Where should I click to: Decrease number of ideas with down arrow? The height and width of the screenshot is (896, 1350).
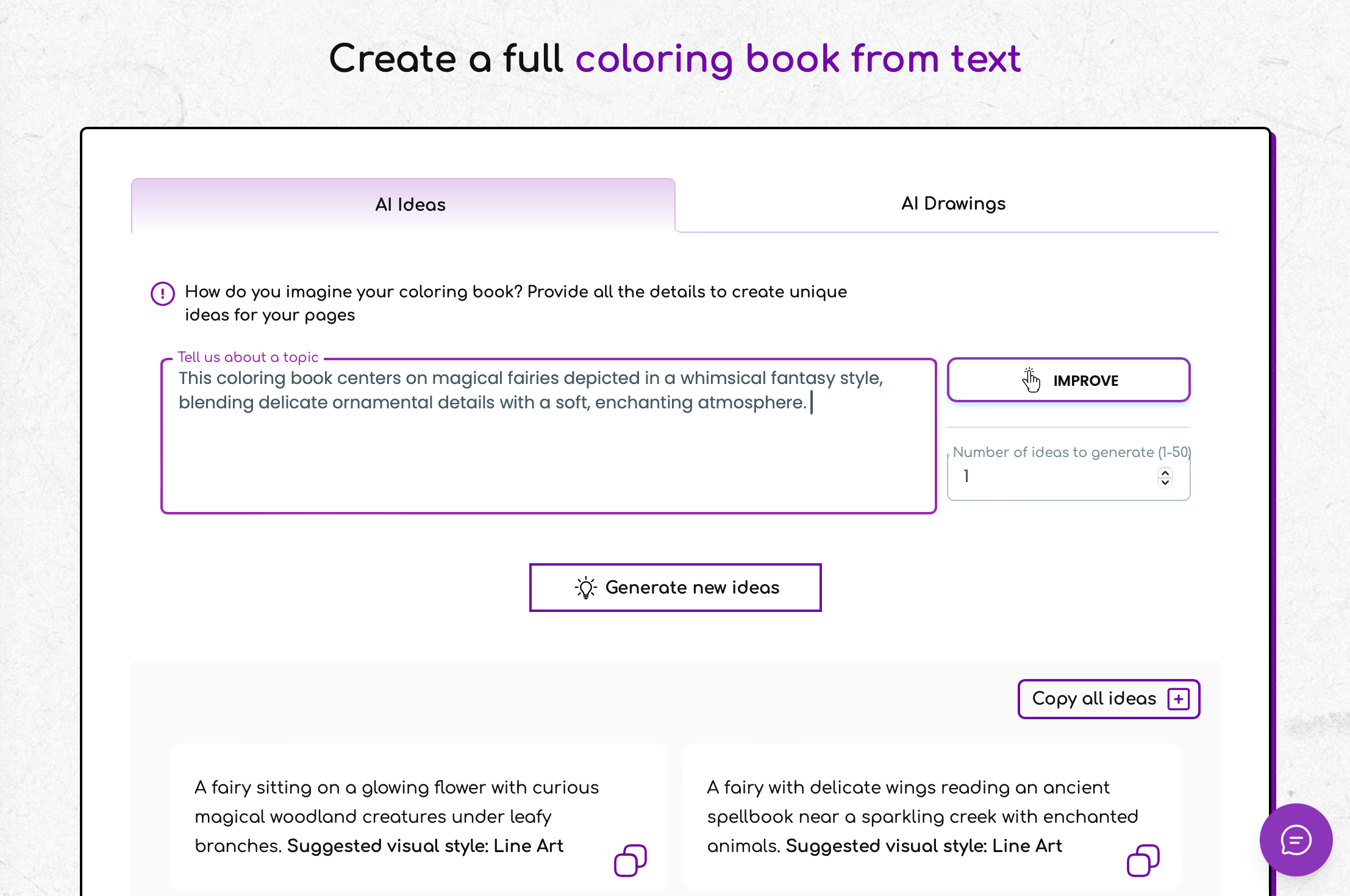coord(1164,482)
